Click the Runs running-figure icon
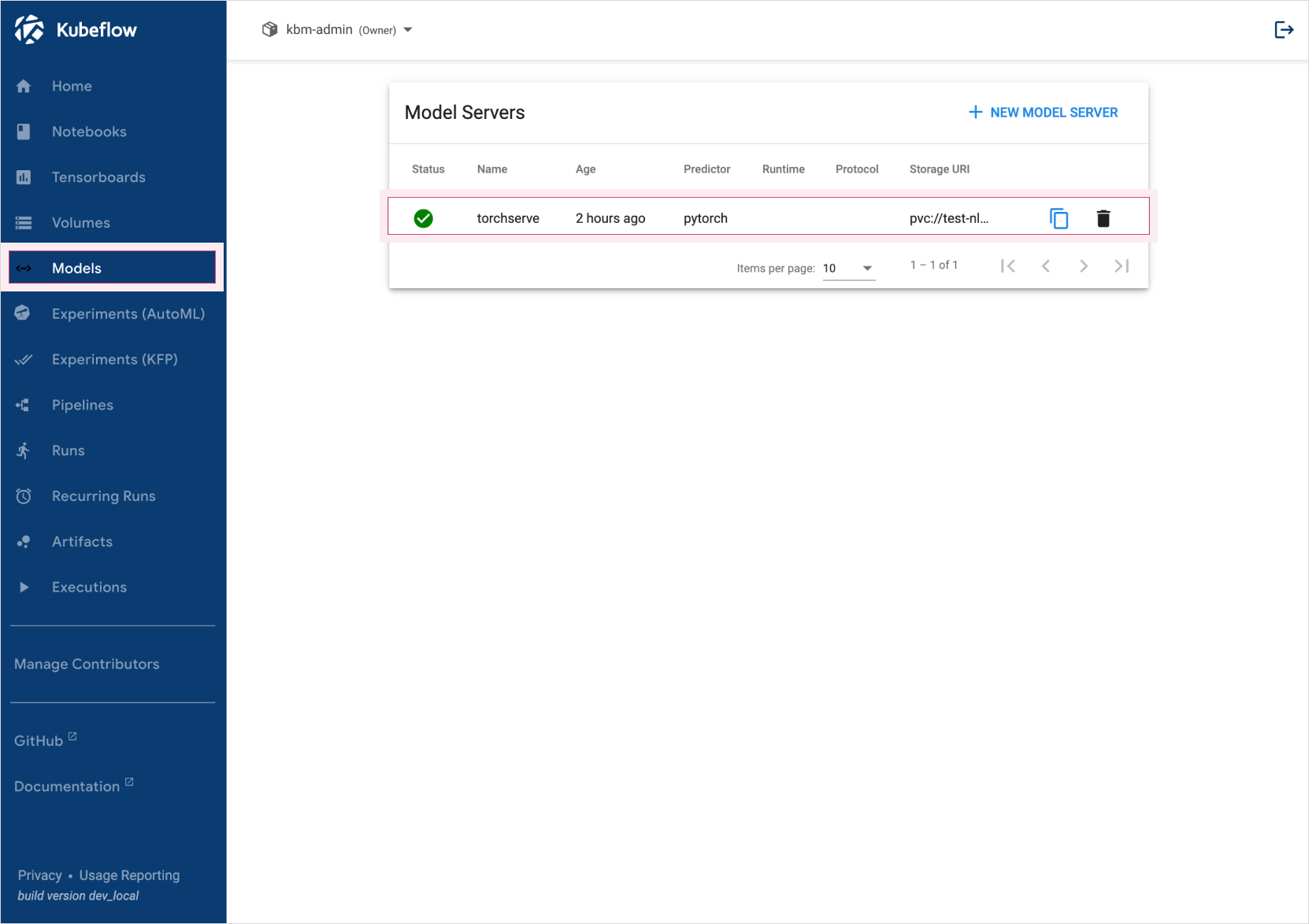This screenshot has height=924, width=1309. click(24, 451)
